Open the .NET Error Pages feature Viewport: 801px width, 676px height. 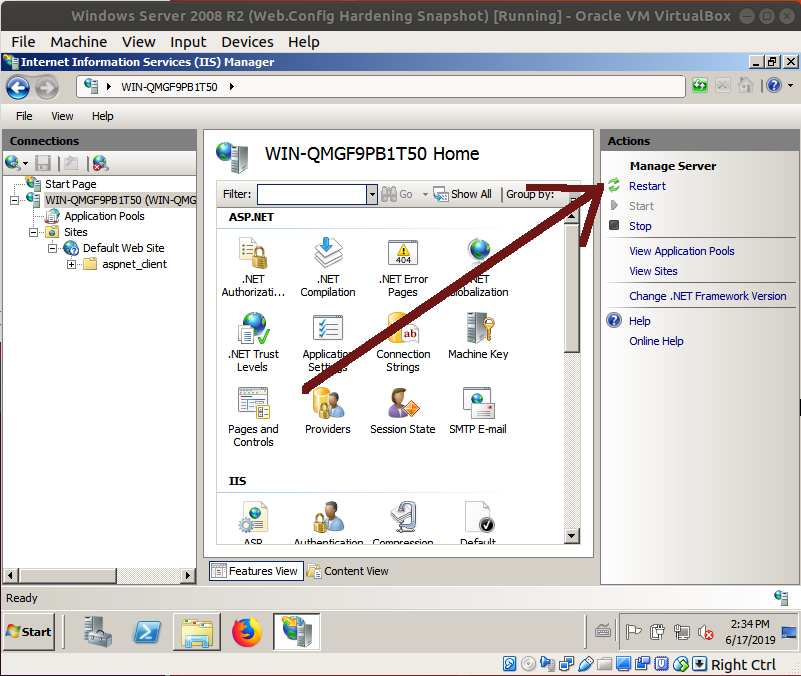(403, 267)
